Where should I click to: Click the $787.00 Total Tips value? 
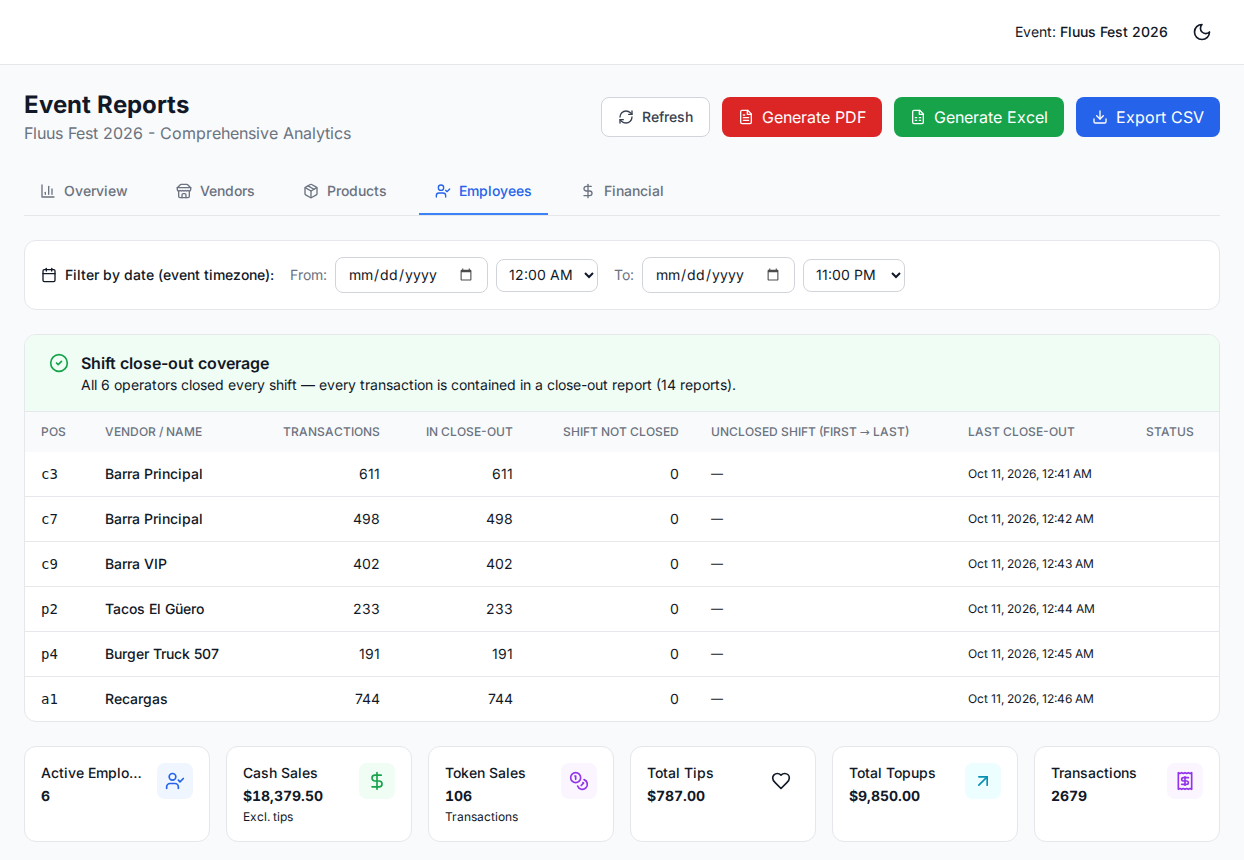pyautogui.click(x=676, y=796)
